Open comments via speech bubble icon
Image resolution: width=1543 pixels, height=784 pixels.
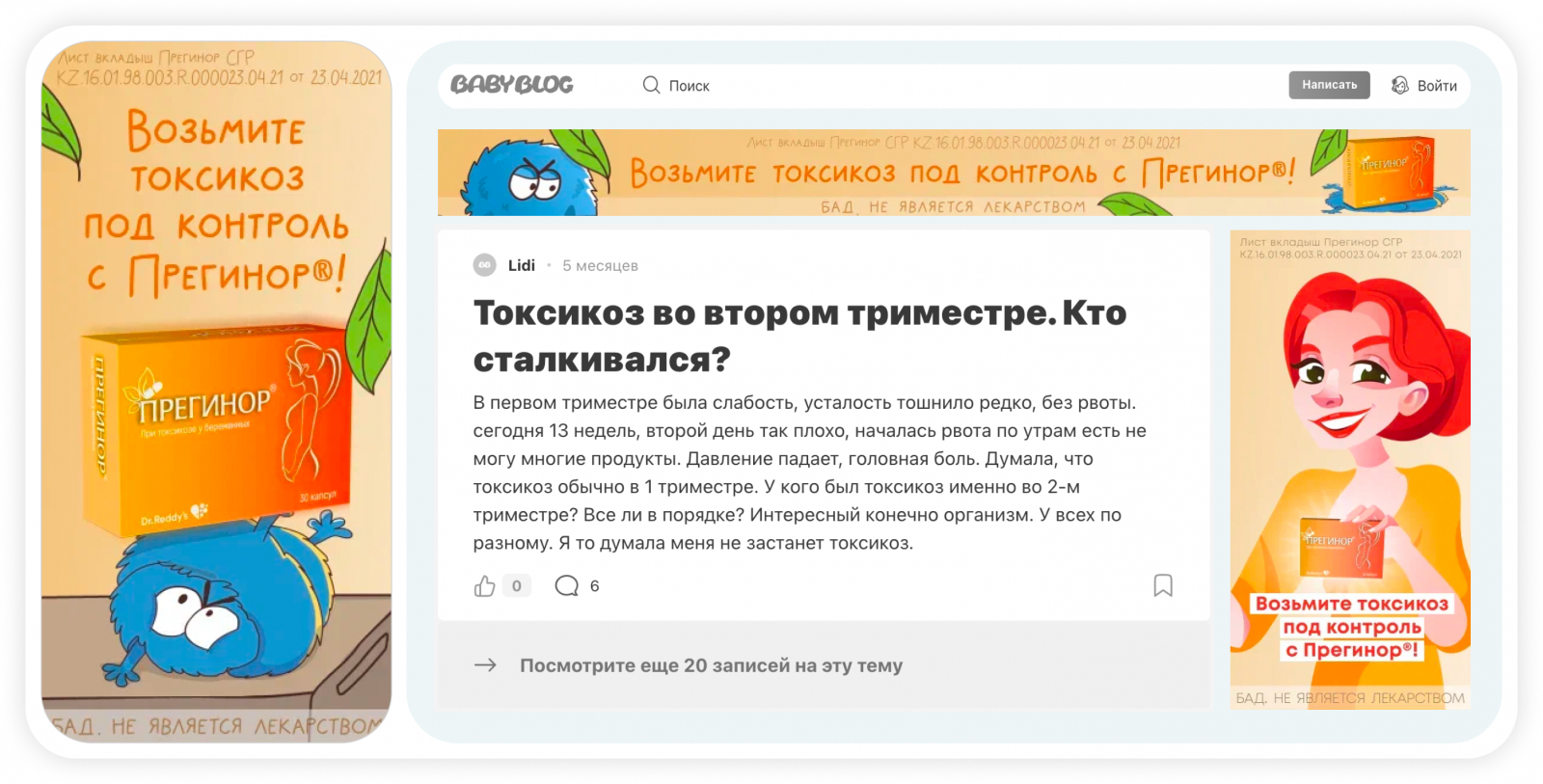click(x=567, y=585)
